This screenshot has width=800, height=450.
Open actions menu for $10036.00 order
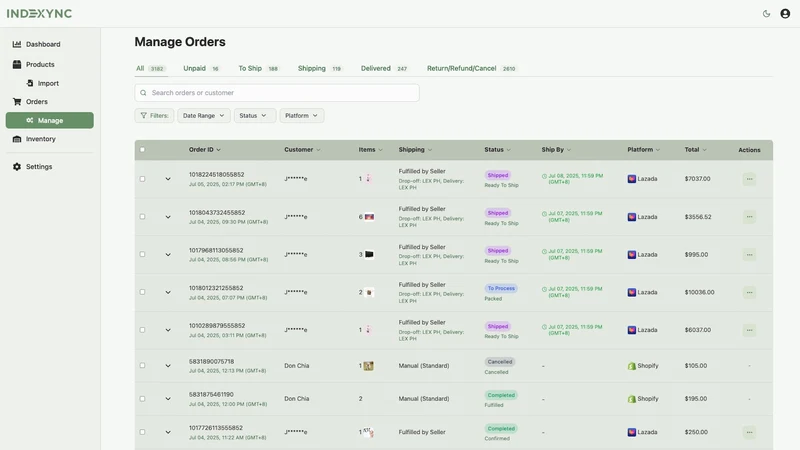[749, 292]
